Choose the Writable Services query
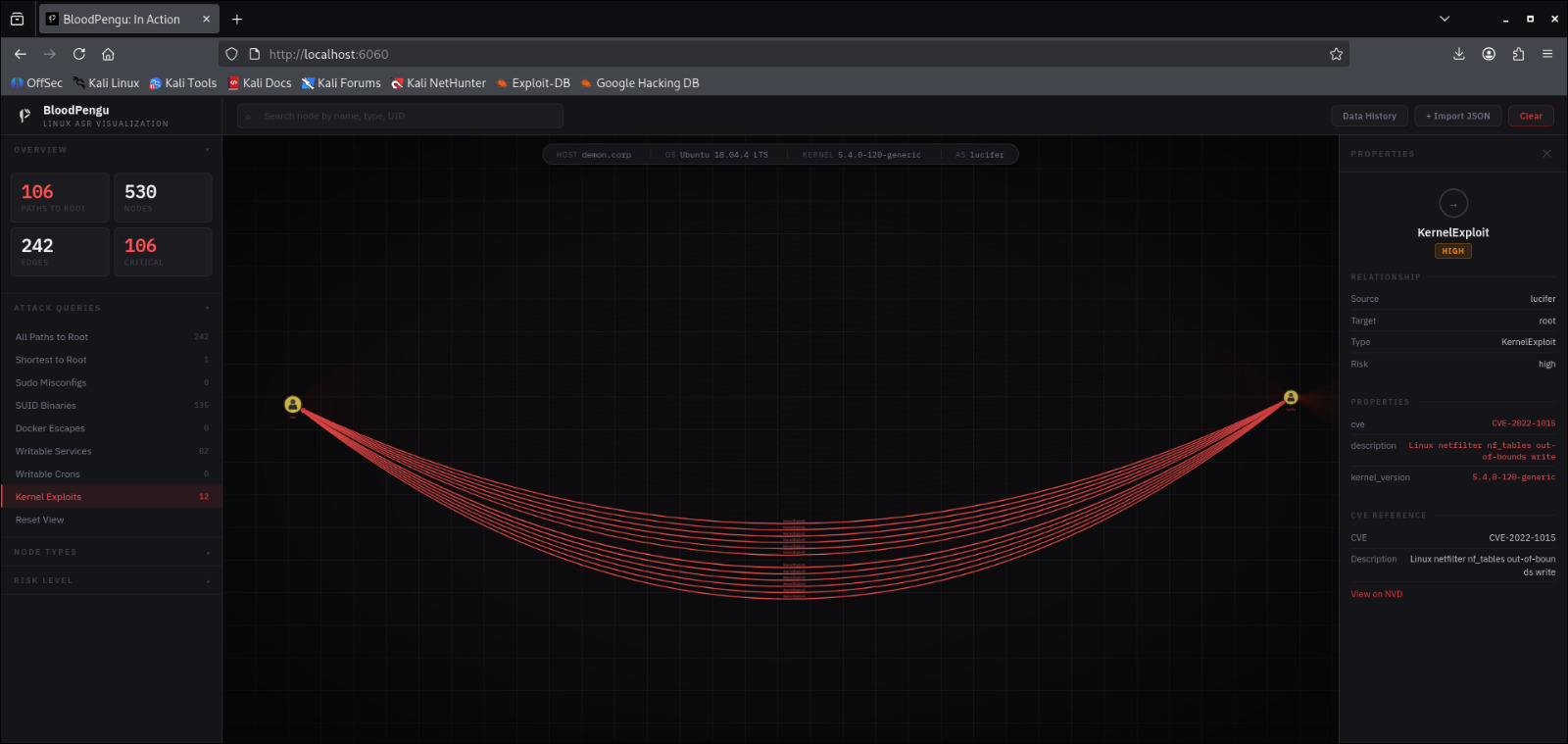 coord(54,452)
